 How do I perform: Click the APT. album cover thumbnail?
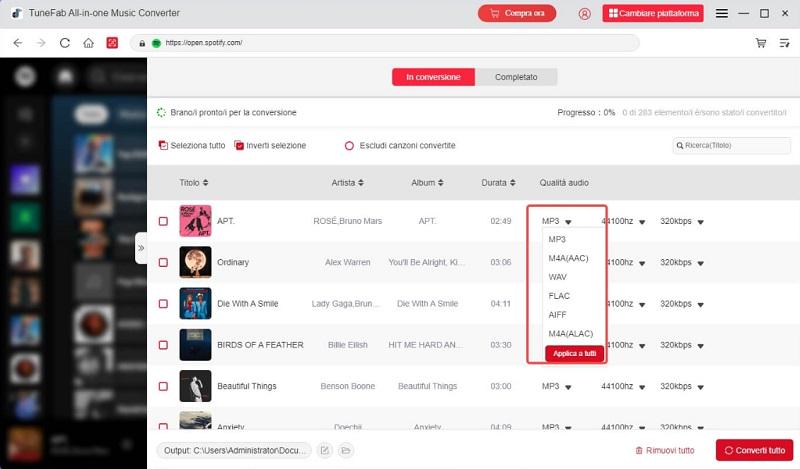[x=195, y=221]
